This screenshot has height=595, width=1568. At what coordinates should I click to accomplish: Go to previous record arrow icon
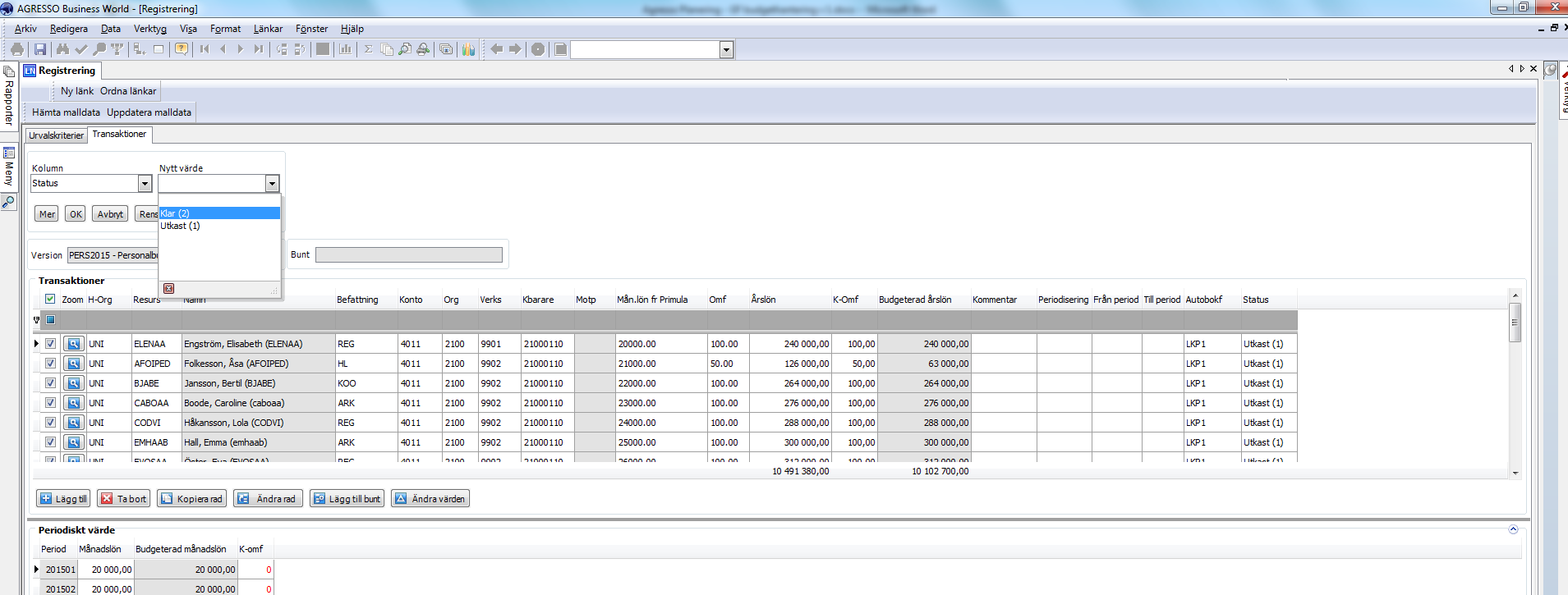223,49
